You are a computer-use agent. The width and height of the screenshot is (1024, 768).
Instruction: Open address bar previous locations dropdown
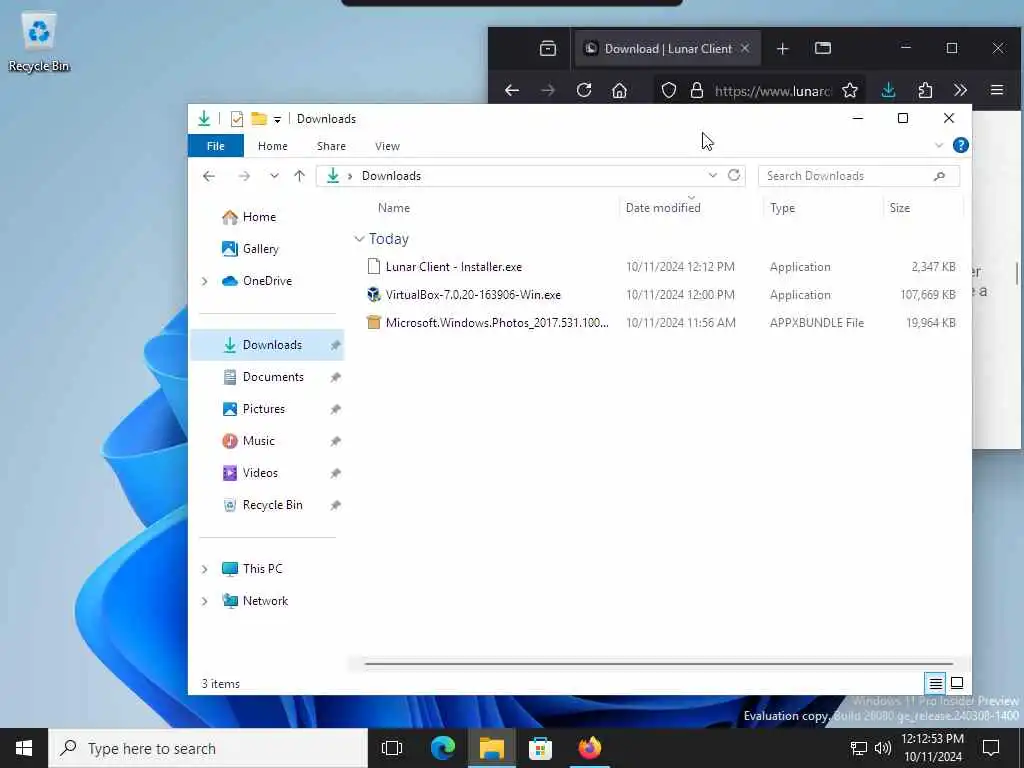(712, 175)
